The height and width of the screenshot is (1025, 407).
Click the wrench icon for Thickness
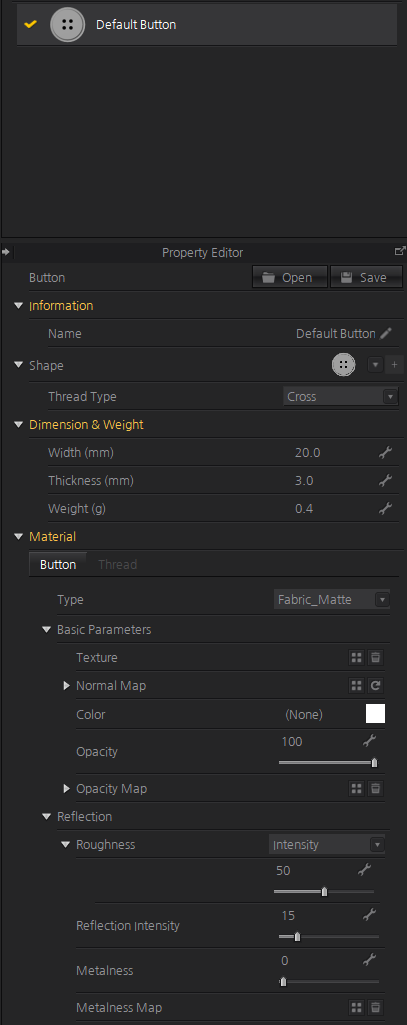(385, 480)
